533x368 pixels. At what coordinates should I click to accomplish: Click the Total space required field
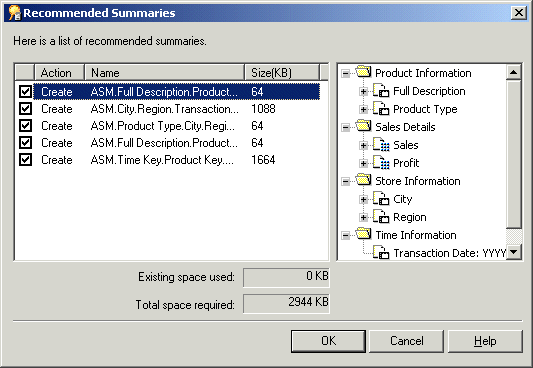tap(286, 303)
